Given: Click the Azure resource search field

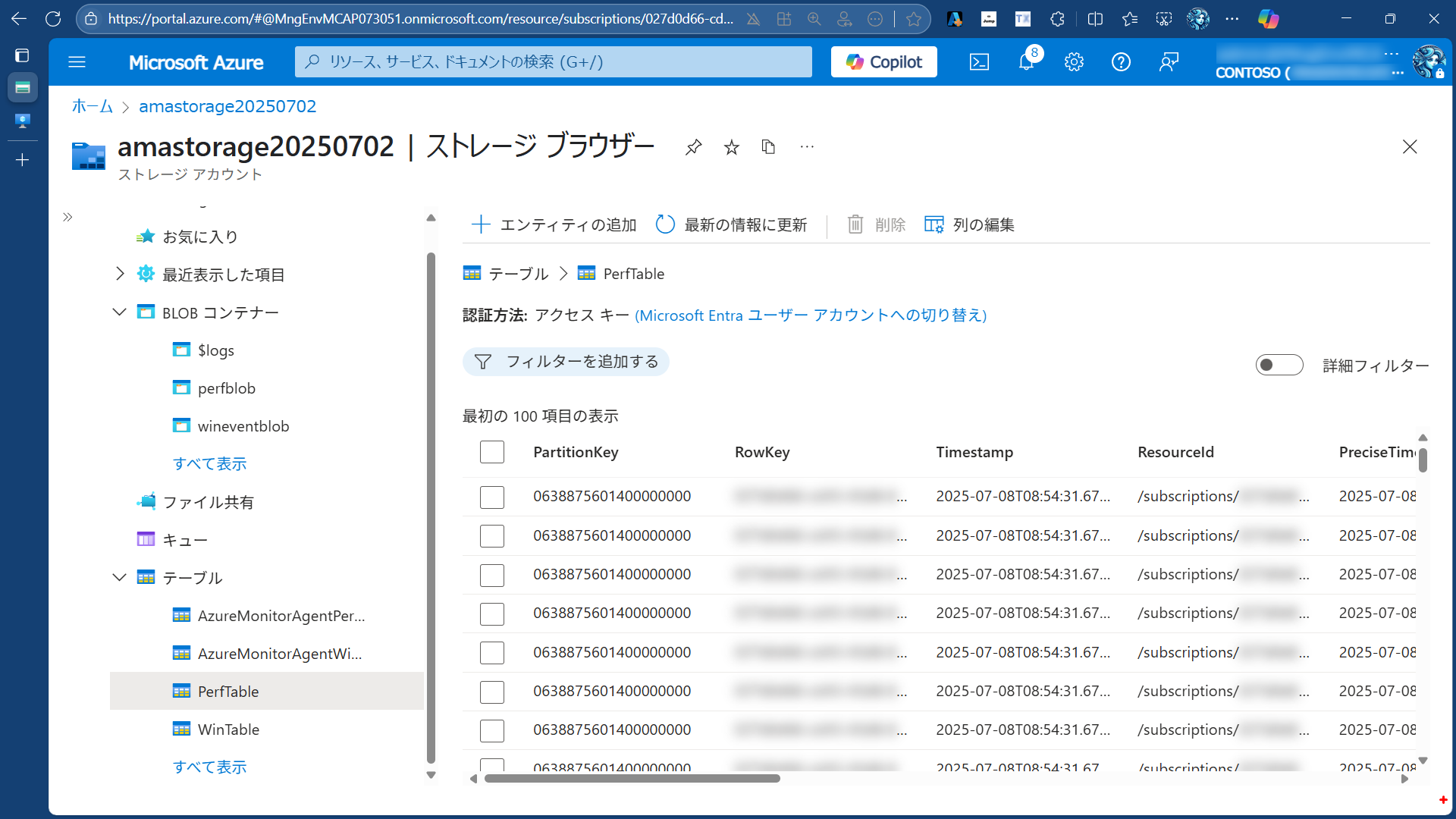Looking at the screenshot, I should point(553,61).
